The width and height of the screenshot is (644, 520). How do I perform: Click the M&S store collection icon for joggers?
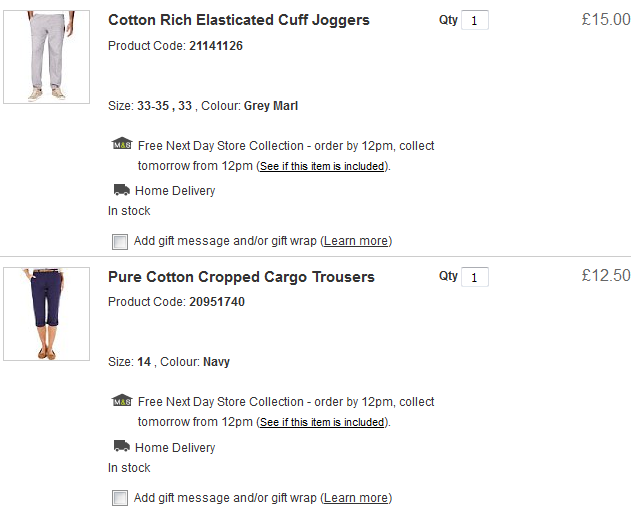[121, 144]
